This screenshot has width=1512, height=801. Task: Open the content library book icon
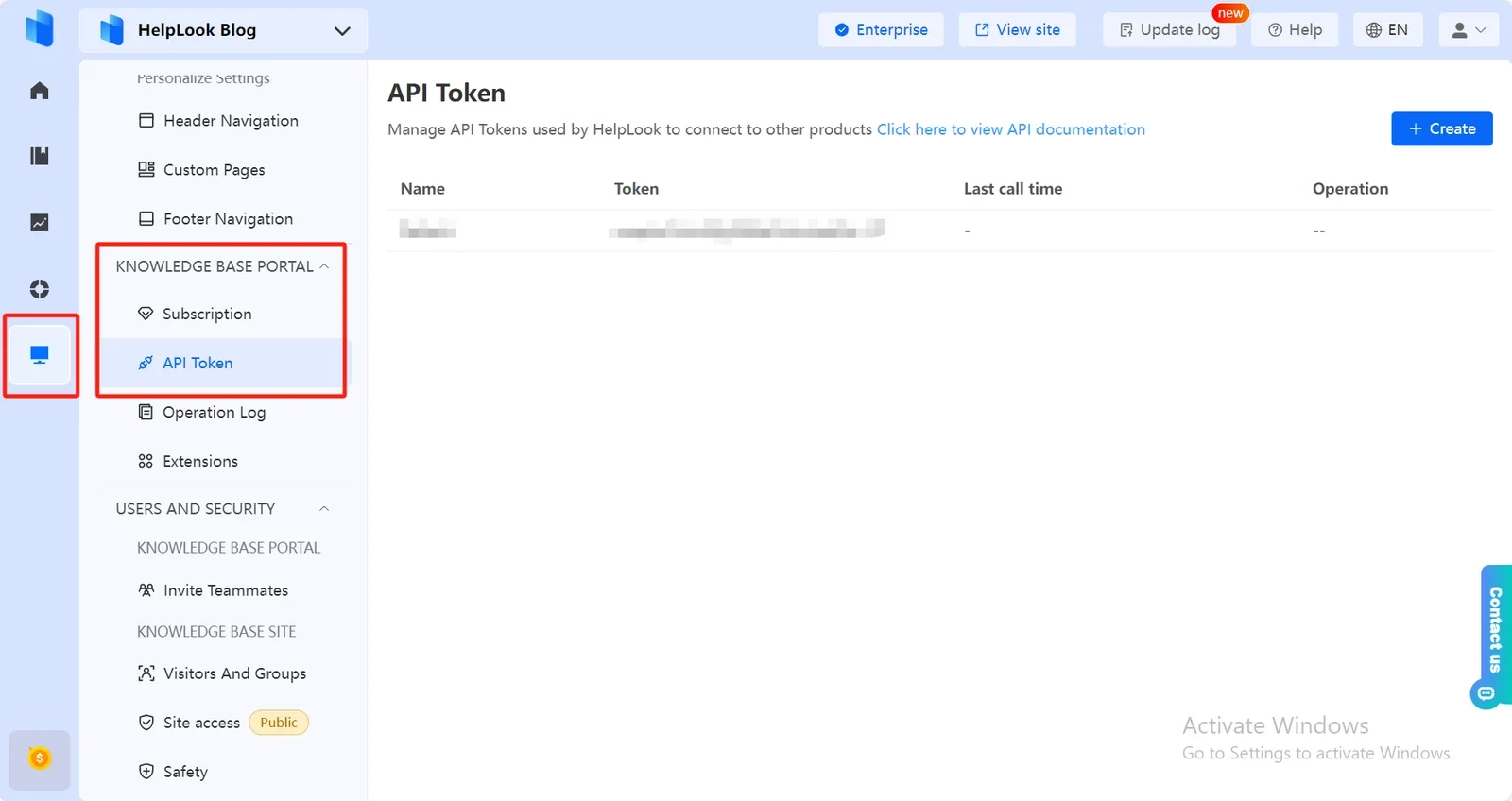click(x=40, y=156)
